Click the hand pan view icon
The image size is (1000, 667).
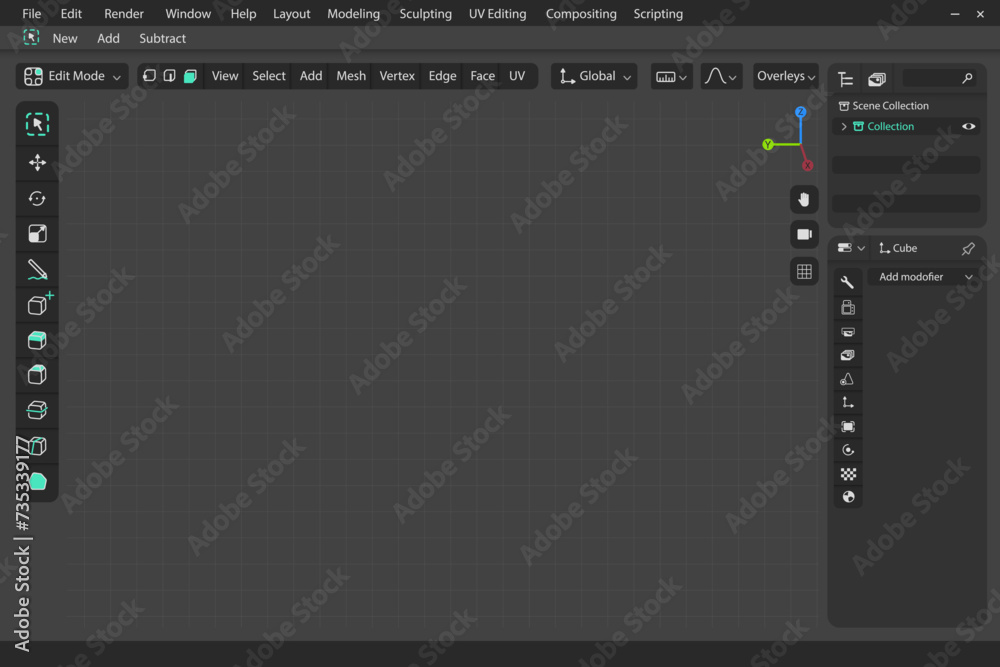tap(804, 199)
